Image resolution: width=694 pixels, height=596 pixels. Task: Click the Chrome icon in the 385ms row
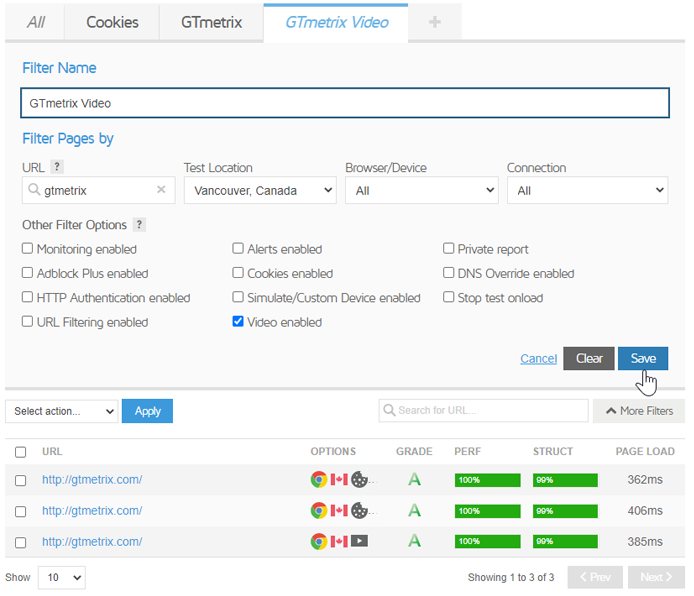(319, 541)
